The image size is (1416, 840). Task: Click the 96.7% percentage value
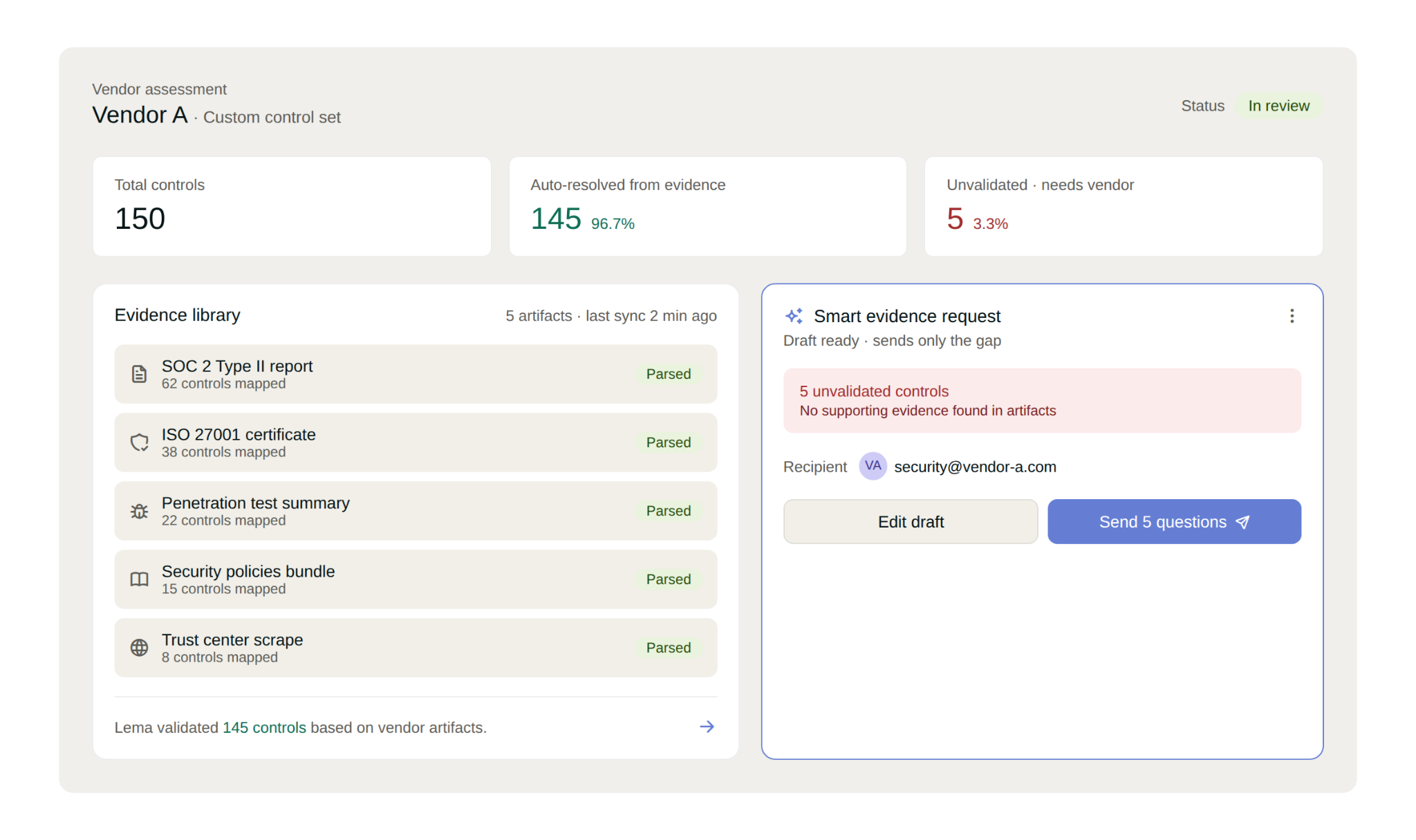click(613, 224)
